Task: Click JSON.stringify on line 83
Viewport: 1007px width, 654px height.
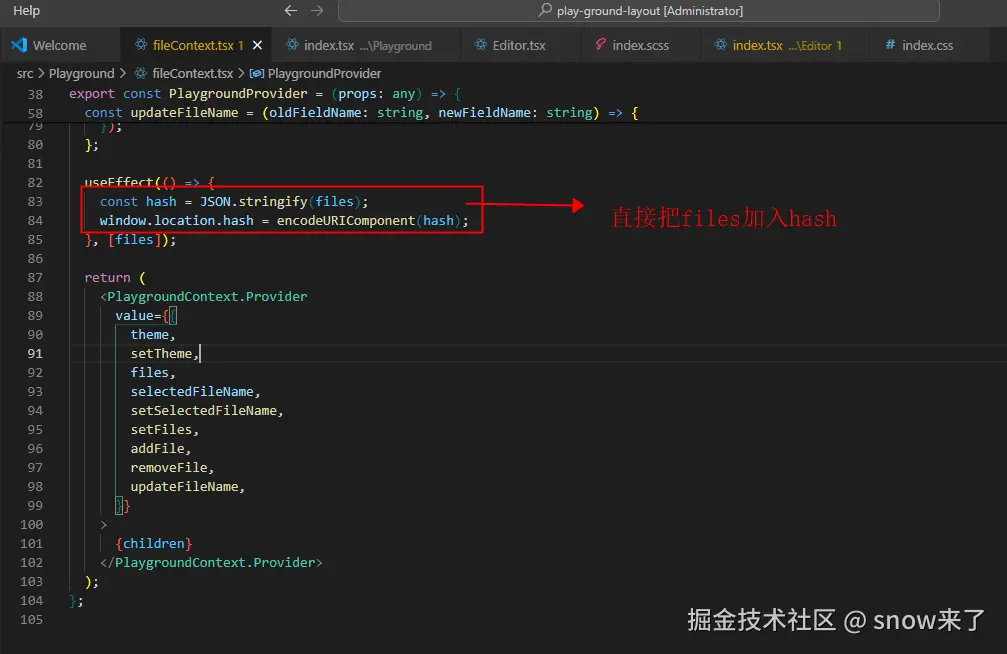Action: coord(254,201)
